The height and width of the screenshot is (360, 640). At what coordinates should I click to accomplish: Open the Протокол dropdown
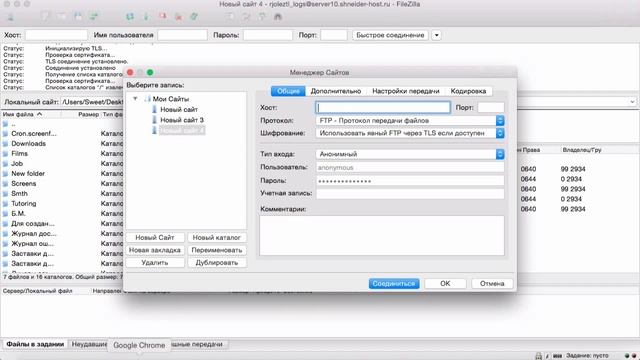tap(410, 120)
